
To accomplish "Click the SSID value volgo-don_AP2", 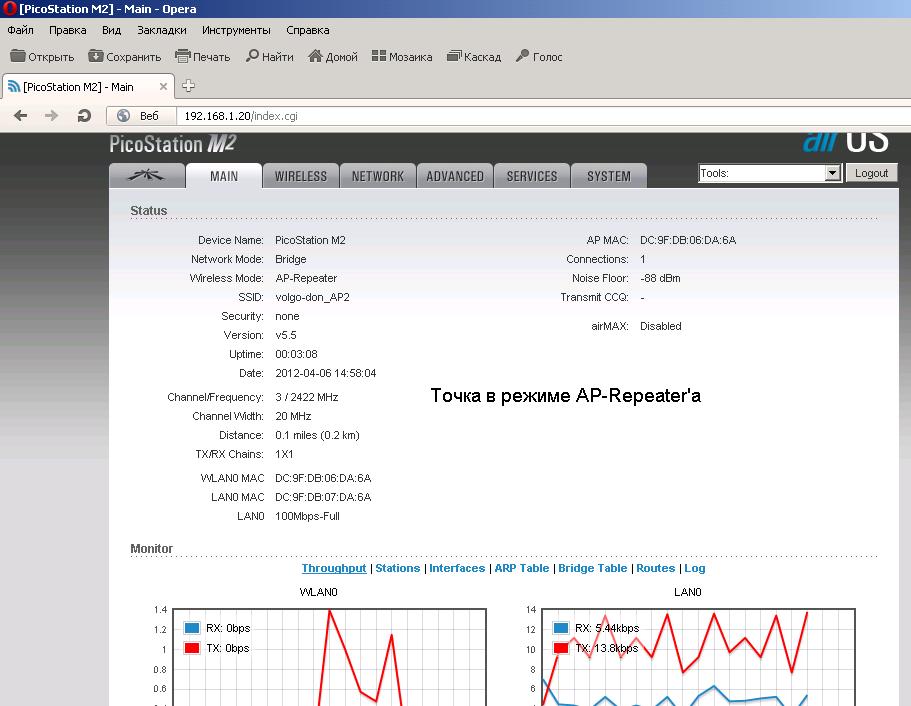I will pyautogui.click(x=312, y=297).
